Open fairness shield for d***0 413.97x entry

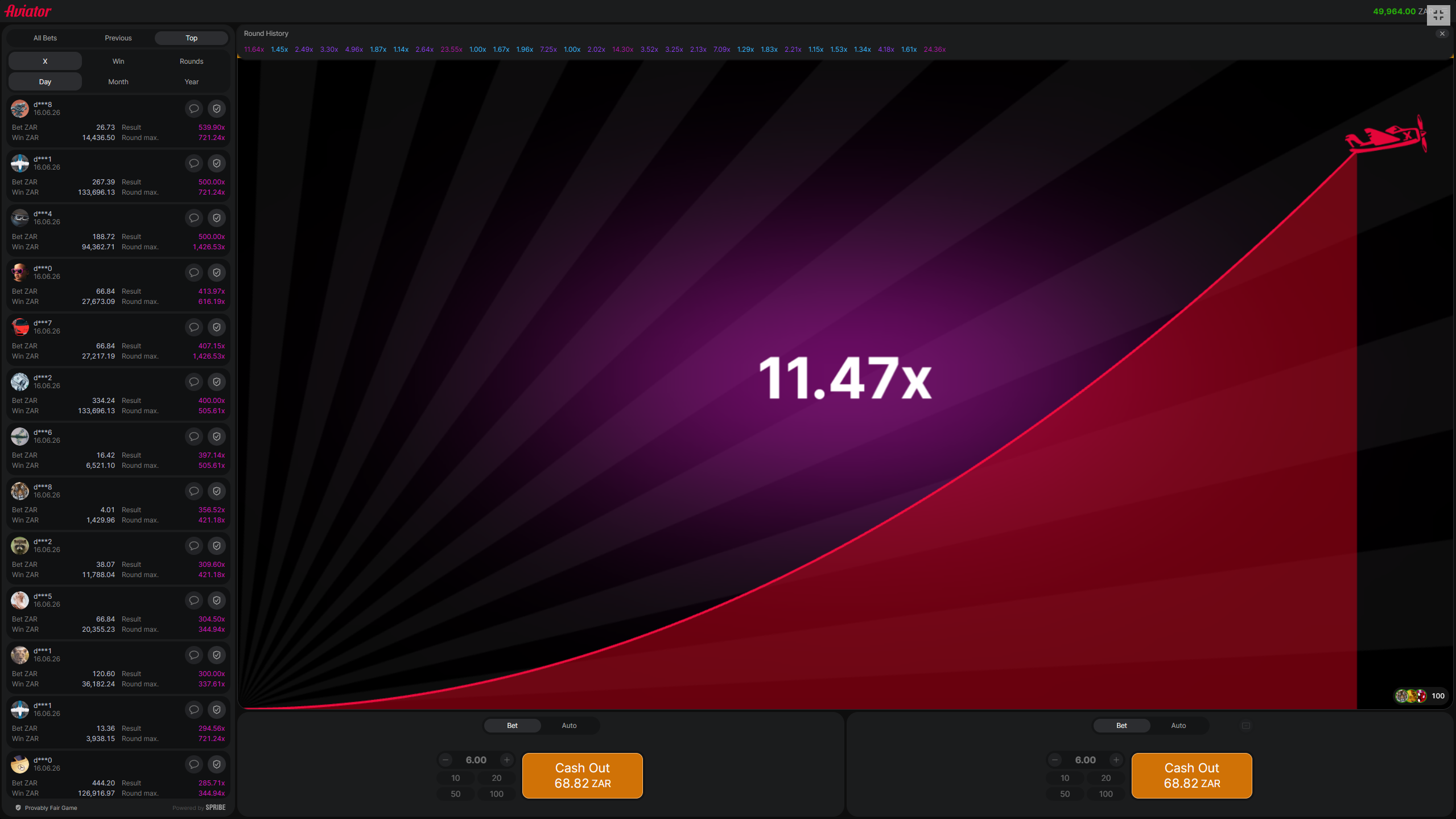pos(217,273)
